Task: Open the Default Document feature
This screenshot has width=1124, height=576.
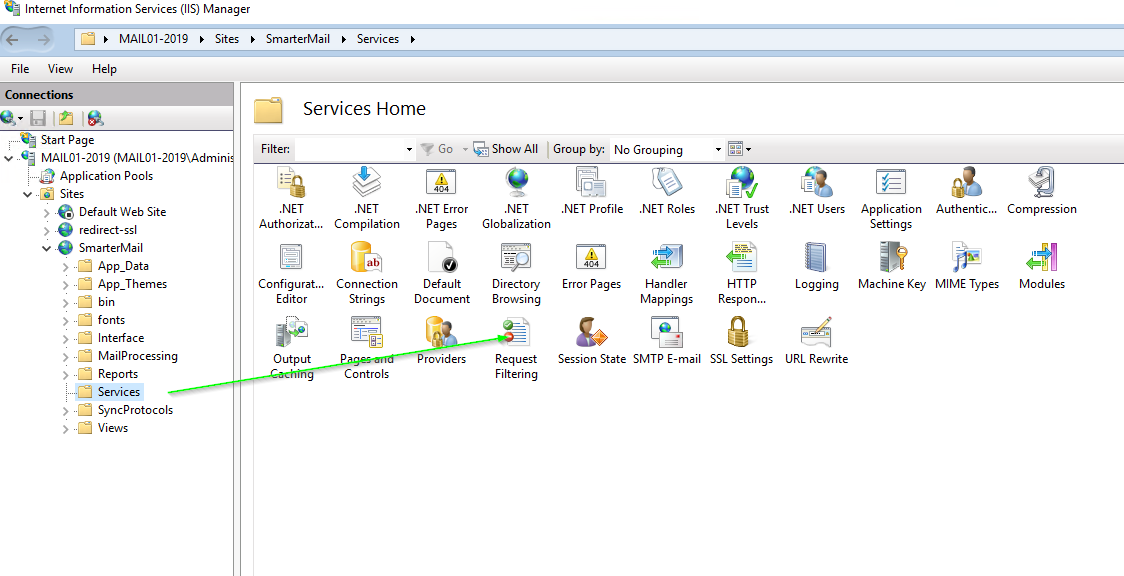Action: [441, 259]
